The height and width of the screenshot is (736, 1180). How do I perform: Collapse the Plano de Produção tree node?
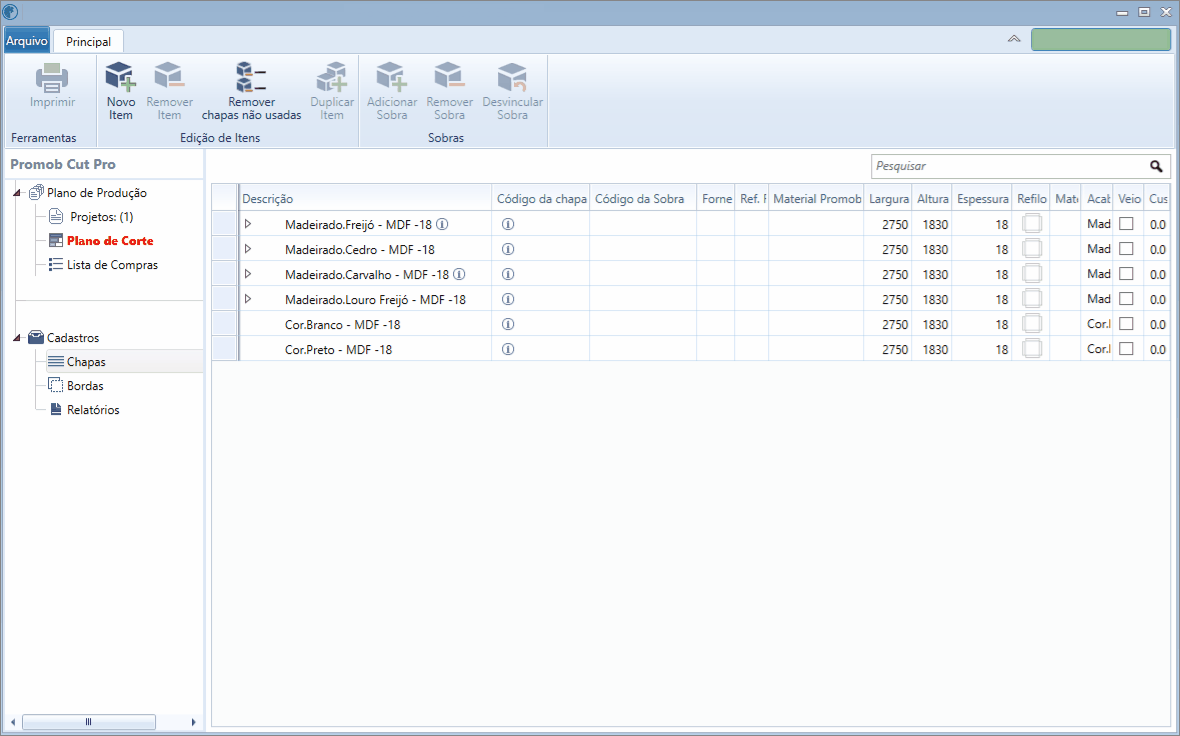[17, 193]
